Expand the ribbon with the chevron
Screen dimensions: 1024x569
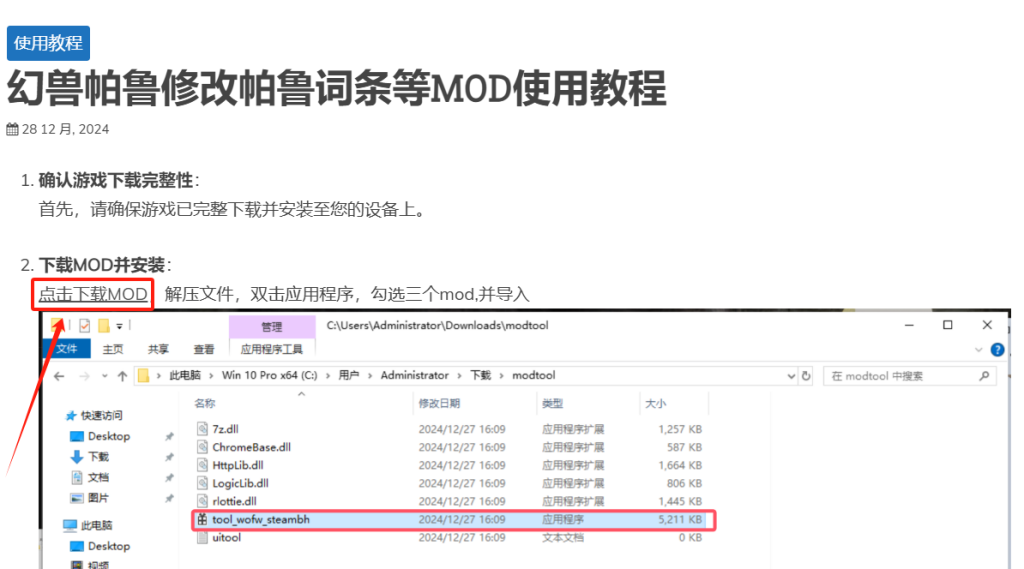pyautogui.click(x=978, y=350)
